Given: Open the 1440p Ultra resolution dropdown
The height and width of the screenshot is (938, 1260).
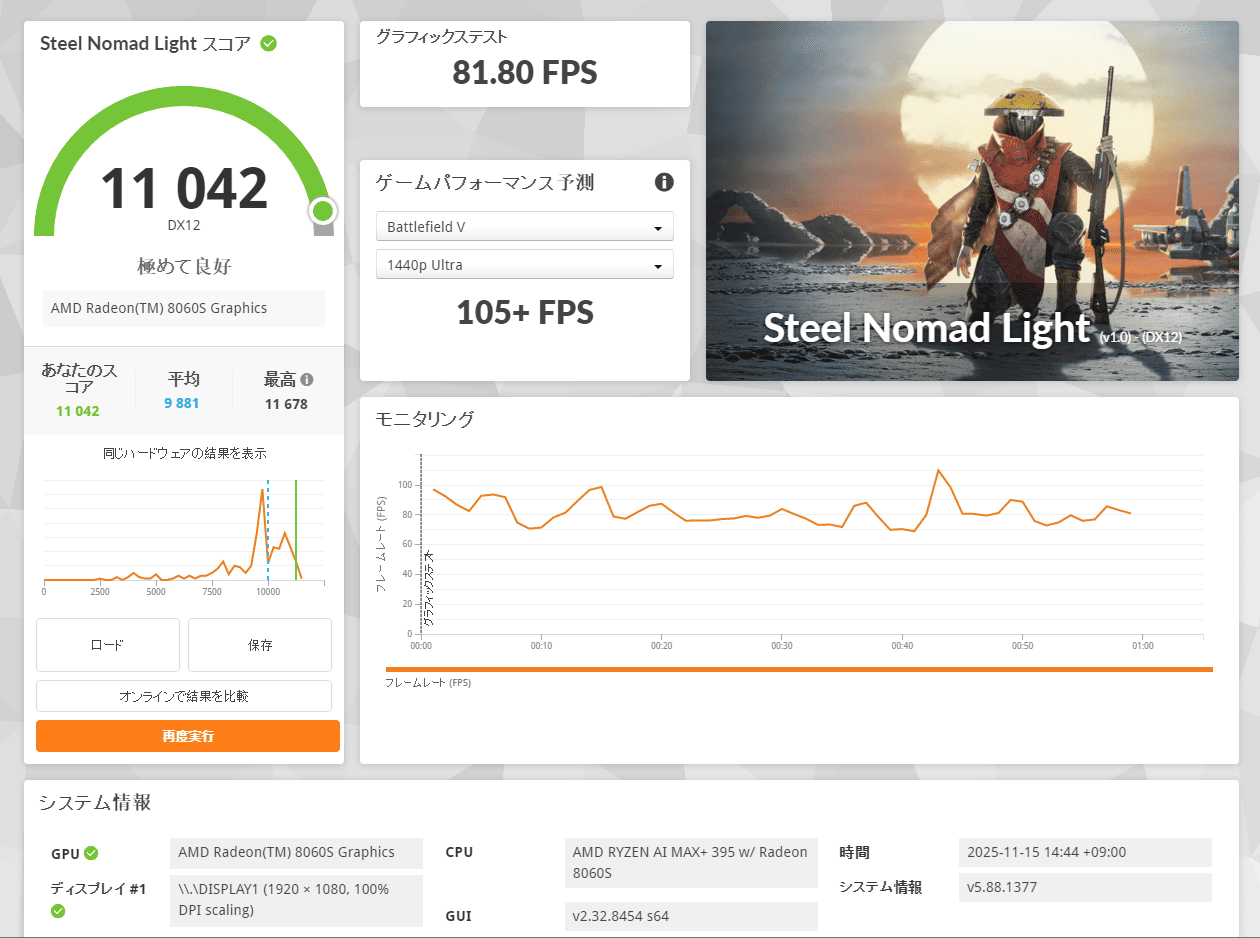Looking at the screenshot, I should [524, 265].
